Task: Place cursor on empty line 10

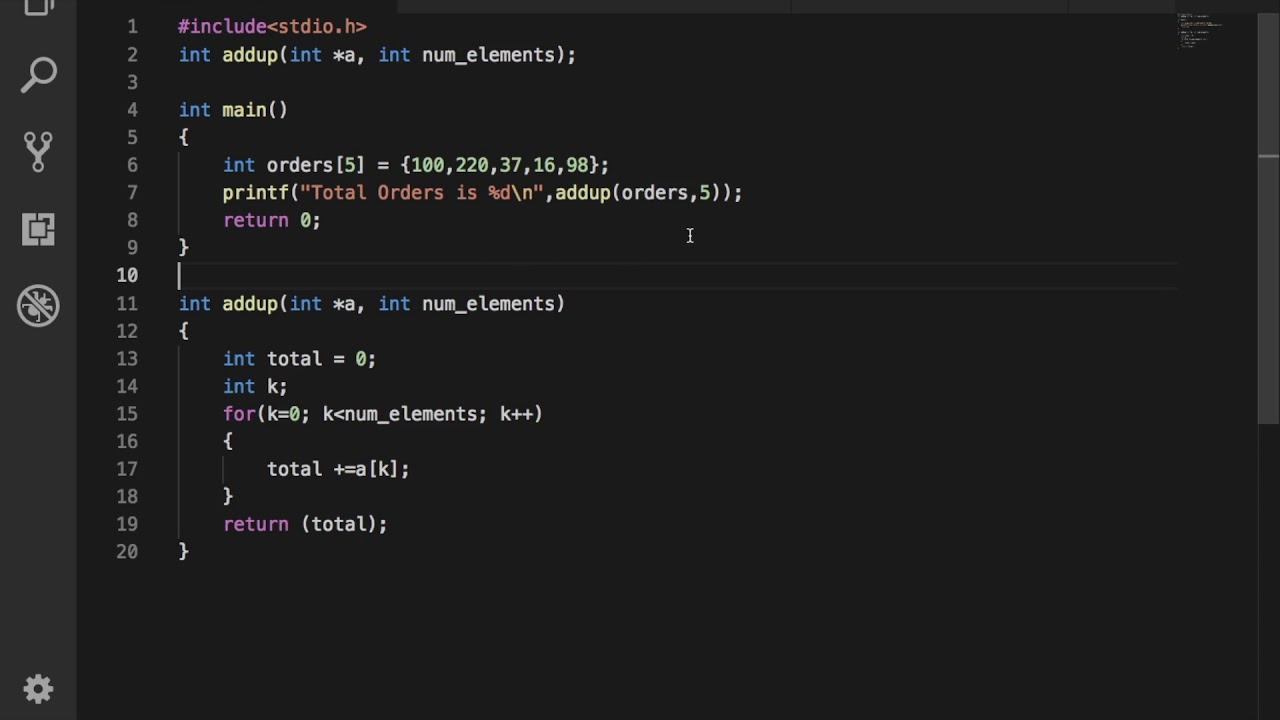Action: pos(677,275)
